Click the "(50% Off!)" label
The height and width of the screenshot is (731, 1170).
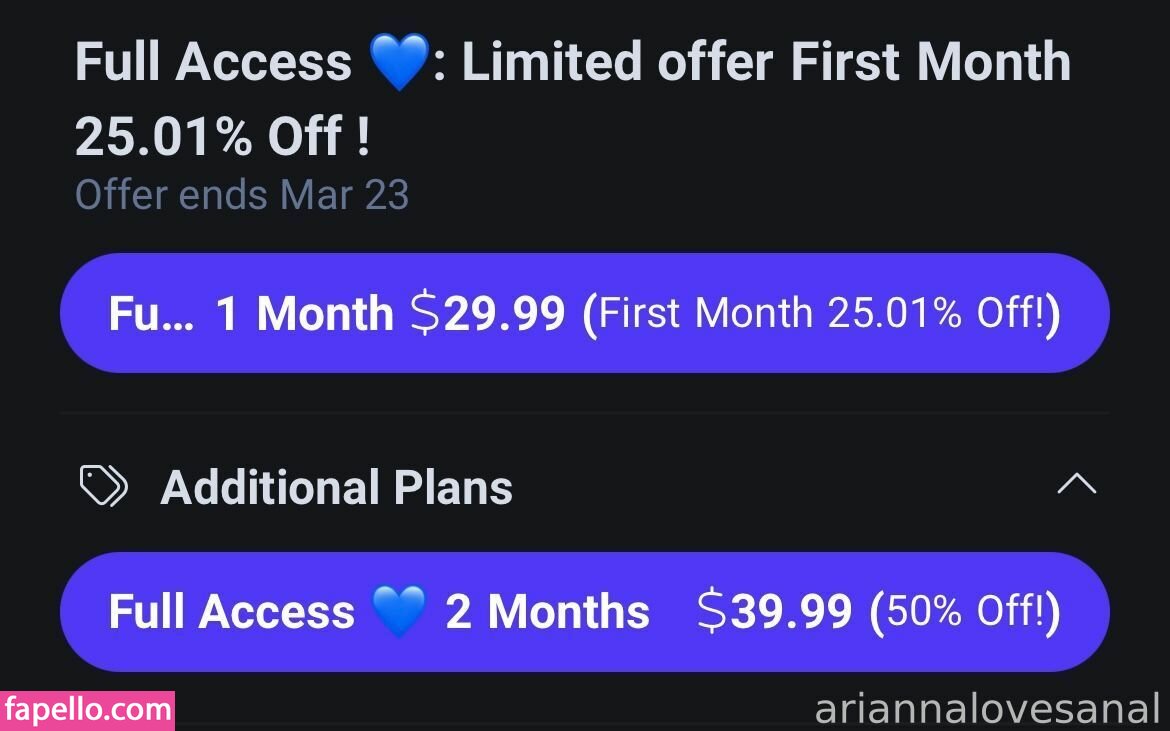coord(964,612)
